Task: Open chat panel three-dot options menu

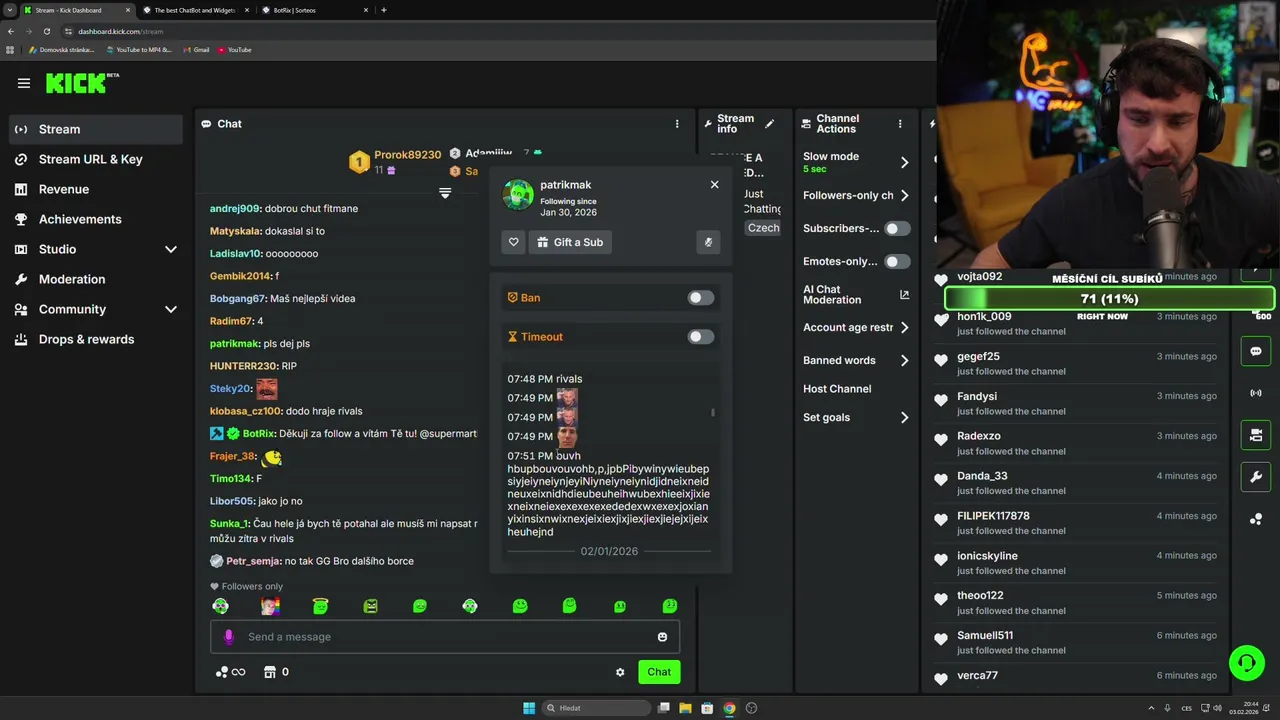Action: click(677, 124)
